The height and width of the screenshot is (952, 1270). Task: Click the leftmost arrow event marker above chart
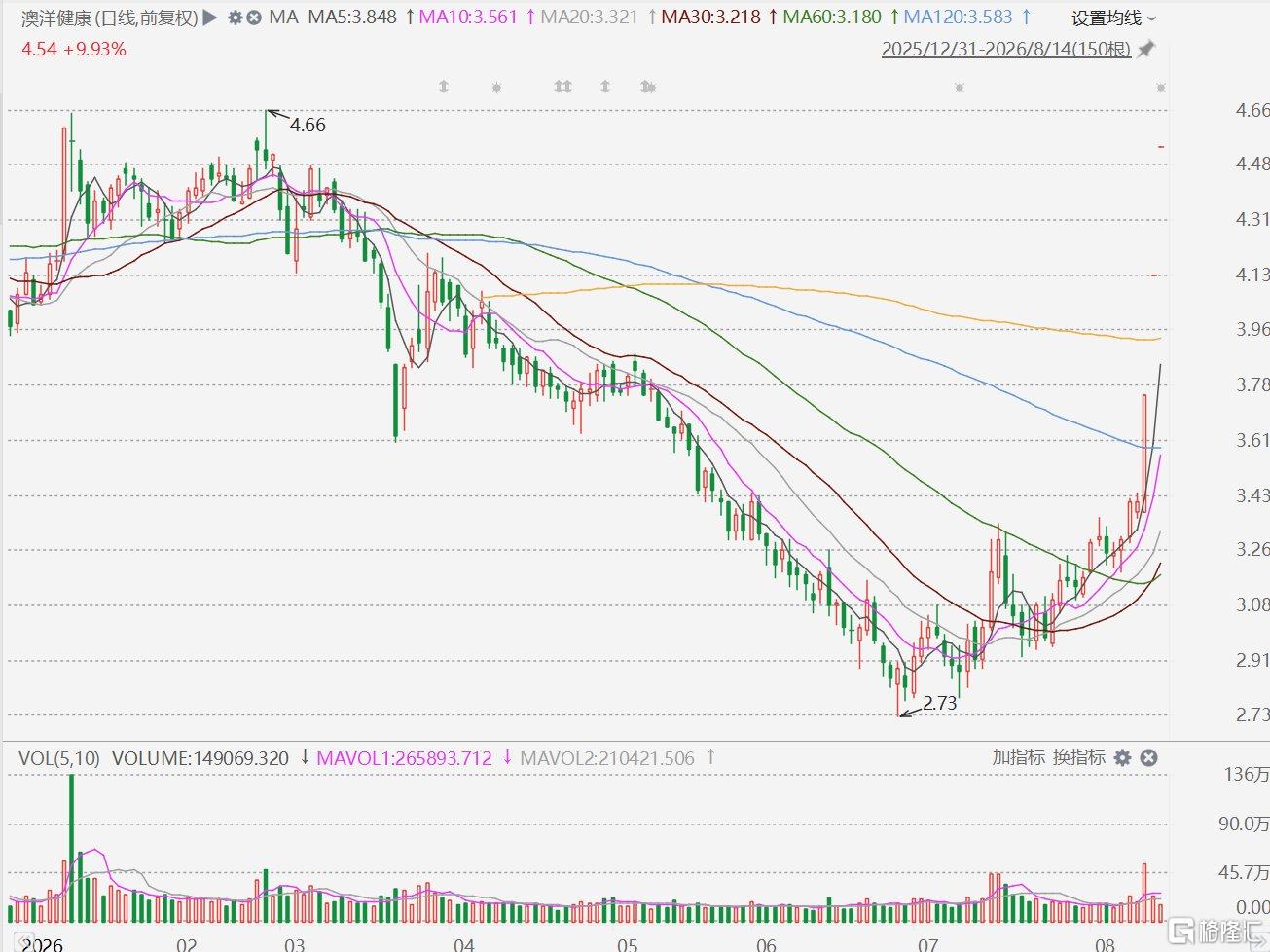click(444, 87)
